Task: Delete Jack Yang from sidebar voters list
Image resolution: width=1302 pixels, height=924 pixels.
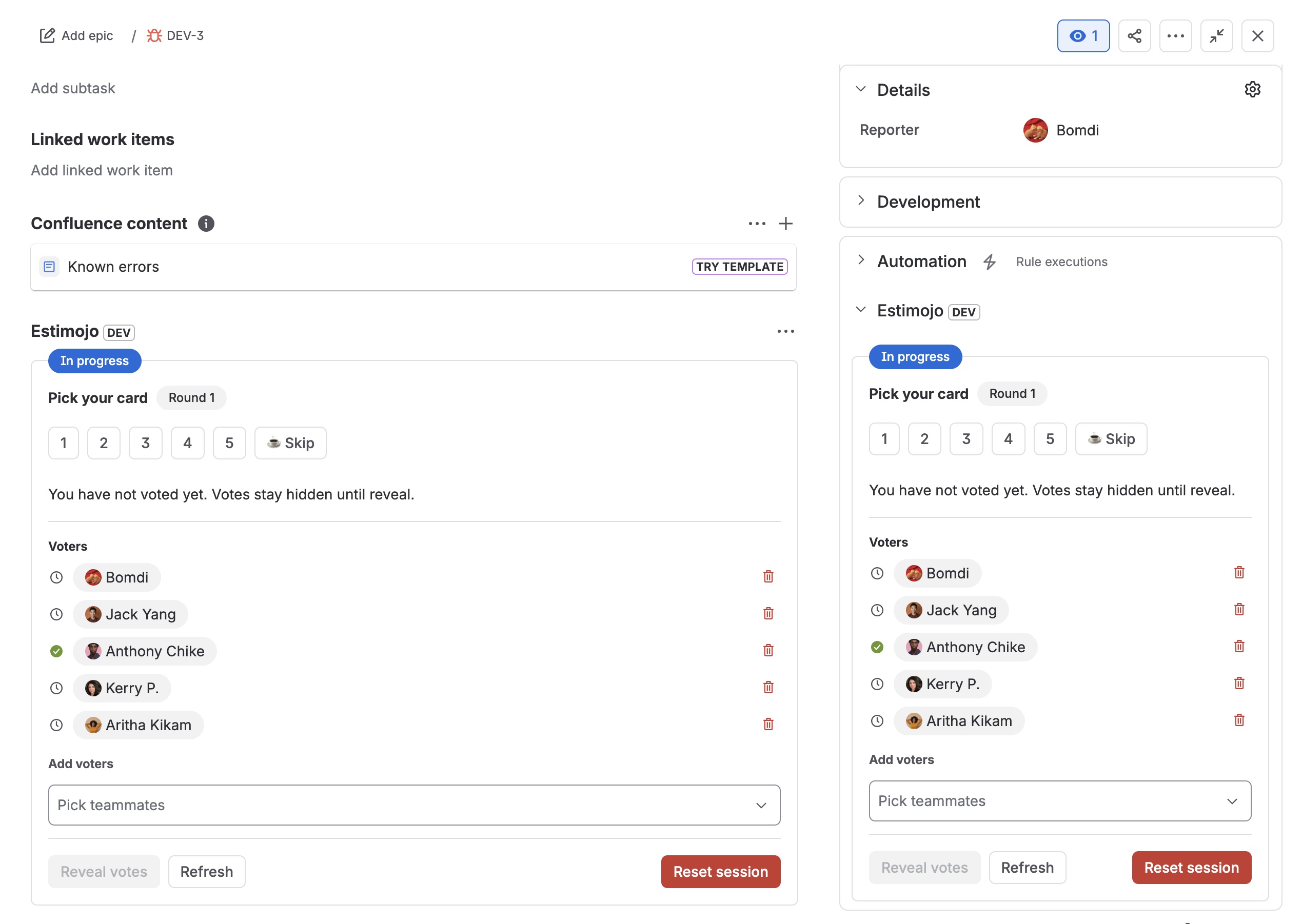Action: pyautogui.click(x=1239, y=609)
